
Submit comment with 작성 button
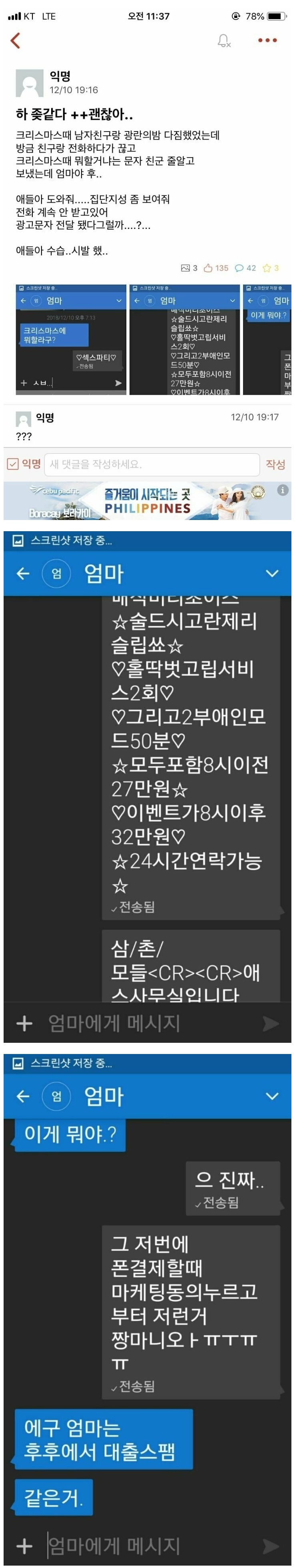click(275, 464)
